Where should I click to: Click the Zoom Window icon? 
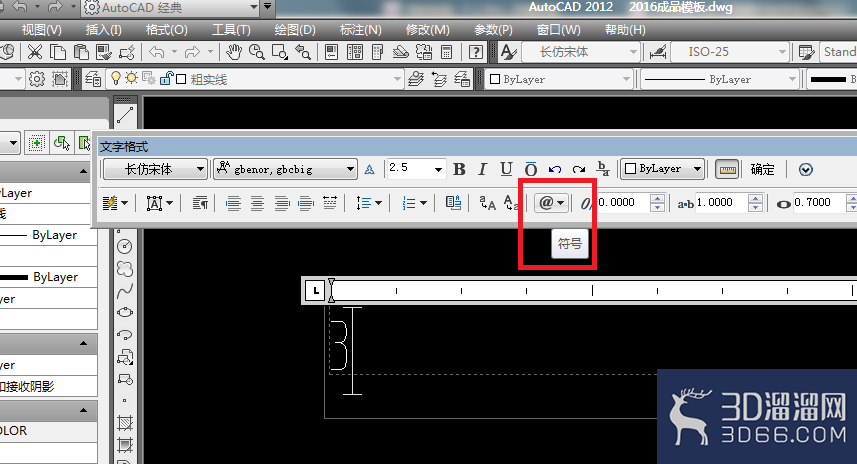coord(280,52)
